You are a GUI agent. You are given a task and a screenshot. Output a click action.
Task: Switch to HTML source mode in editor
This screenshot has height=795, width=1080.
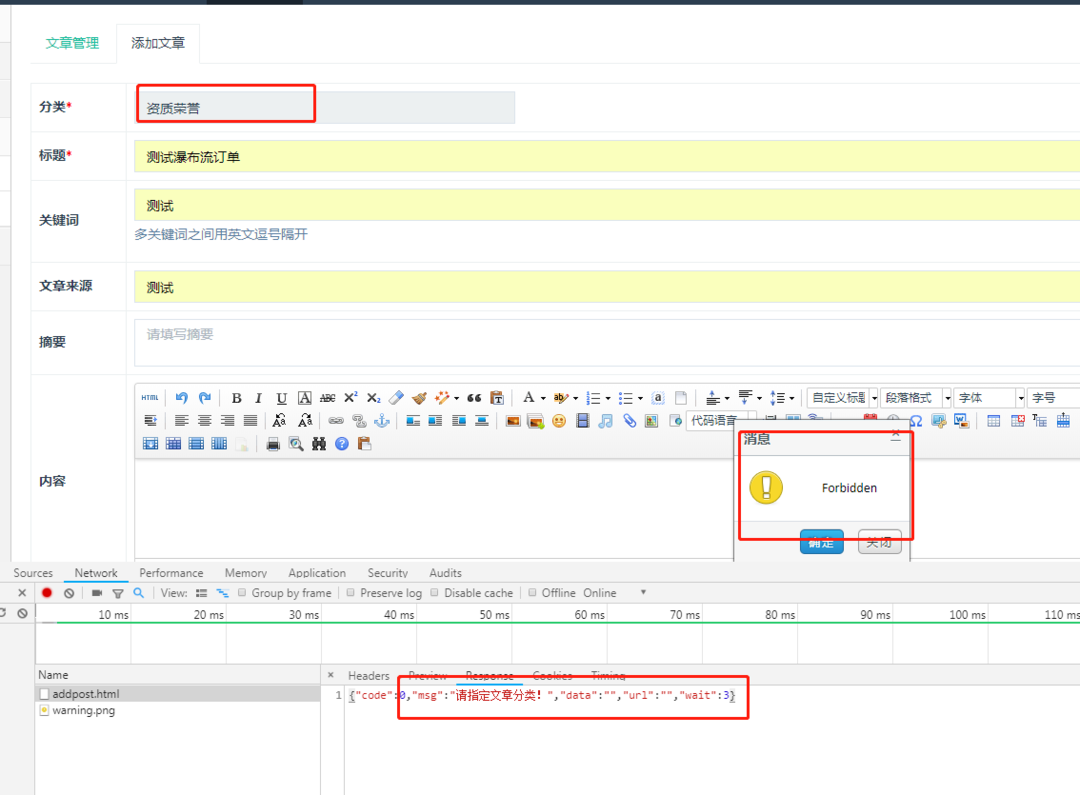pos(150,398)
